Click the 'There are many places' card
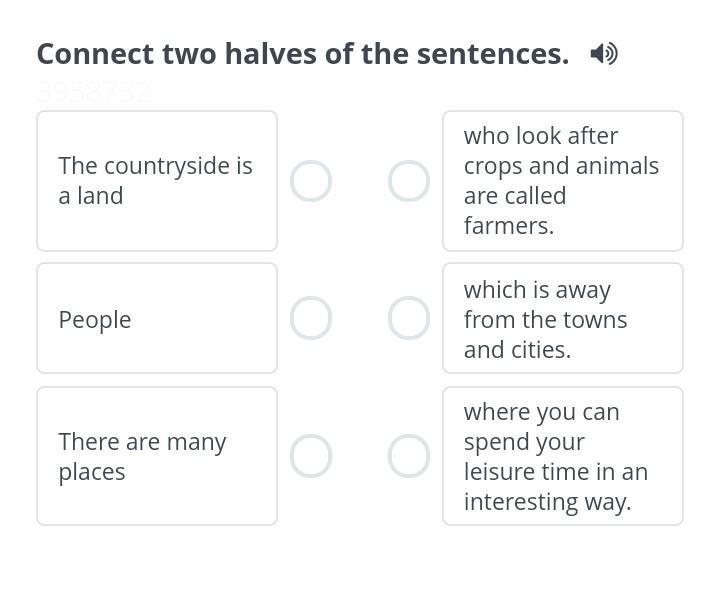Image resolution: width=720 pixels, height=597 pixels. click(157, 456)
